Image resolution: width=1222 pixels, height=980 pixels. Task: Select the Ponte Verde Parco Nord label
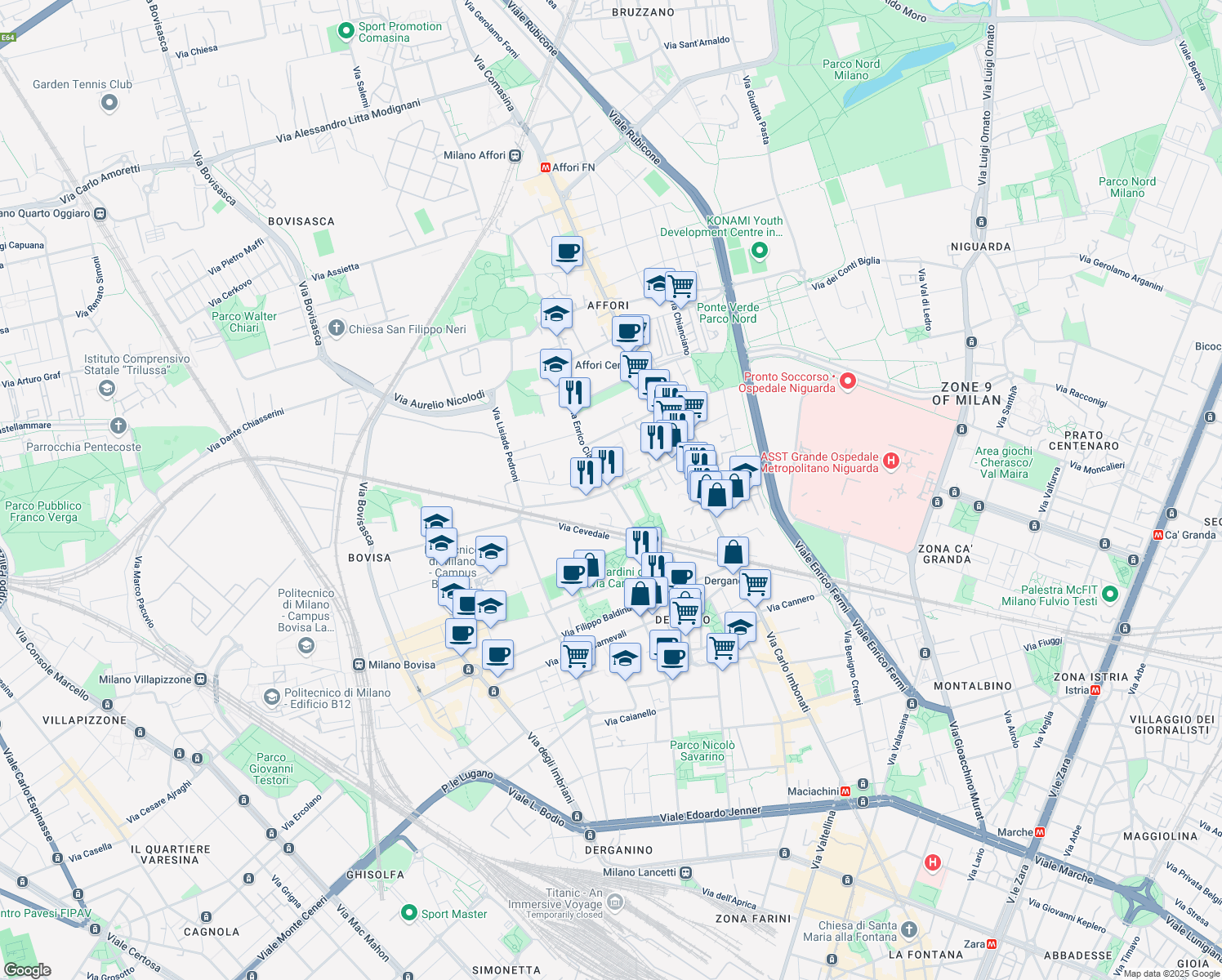tap(728, 313)
